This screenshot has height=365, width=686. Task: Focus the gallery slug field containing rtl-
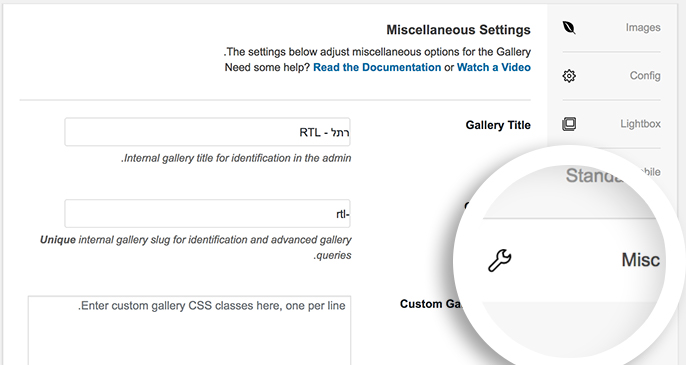tap(207, 214)
